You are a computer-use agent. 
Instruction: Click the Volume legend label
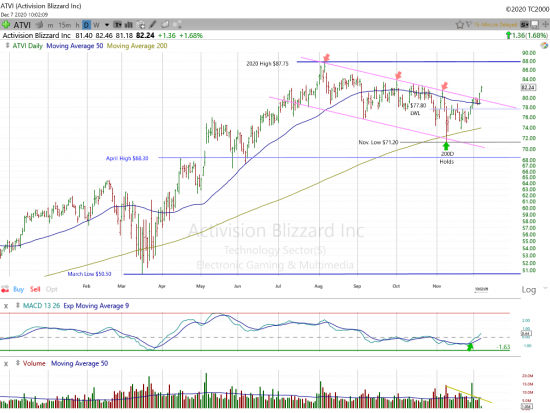tap(34, 363)
